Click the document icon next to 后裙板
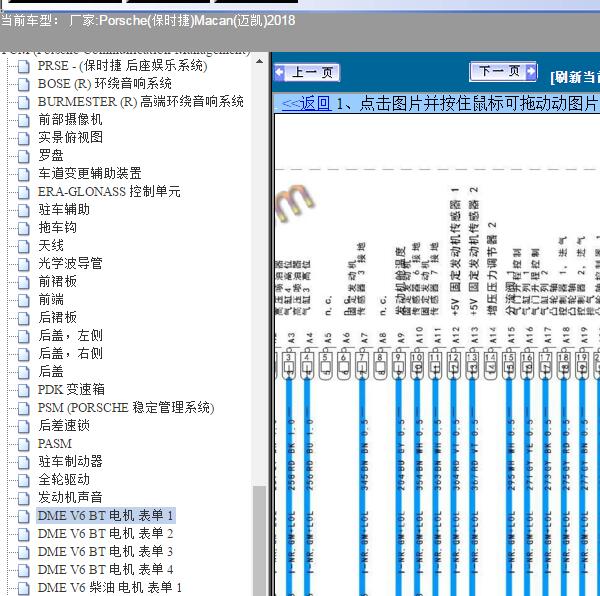 pyautogui.click(x=23, y=318)
